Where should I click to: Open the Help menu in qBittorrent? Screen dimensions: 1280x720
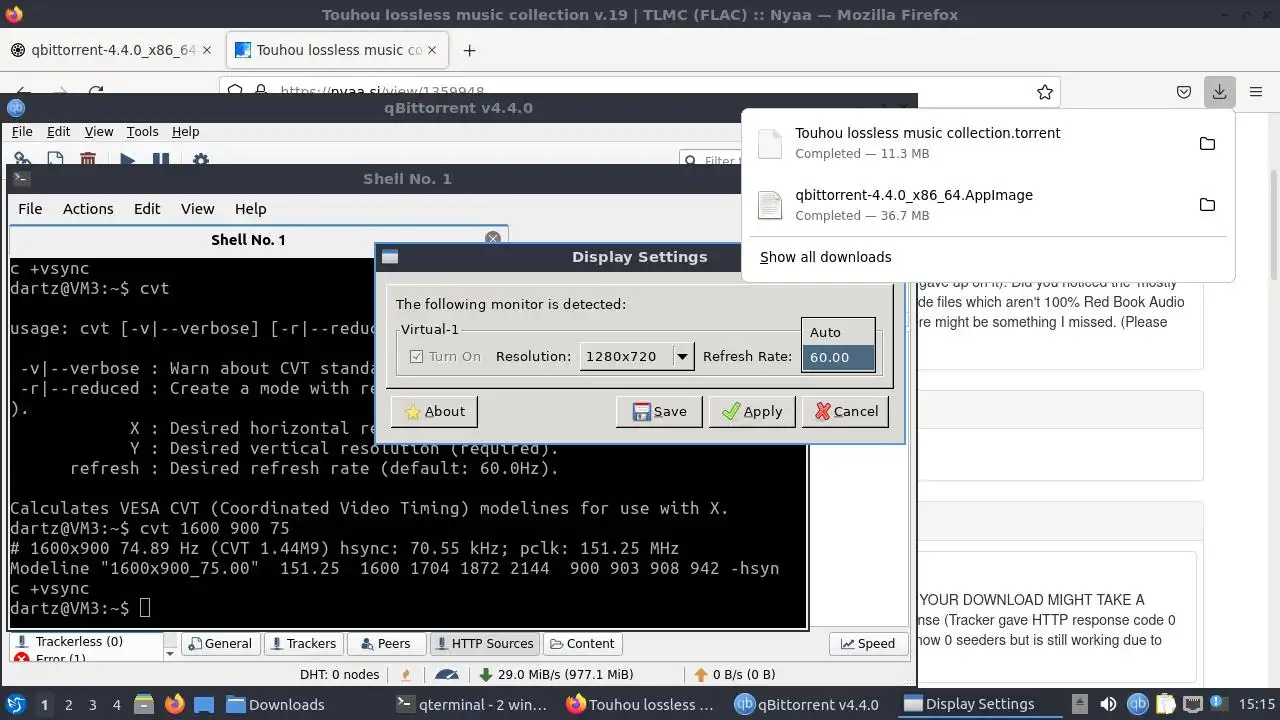point(185,131)
